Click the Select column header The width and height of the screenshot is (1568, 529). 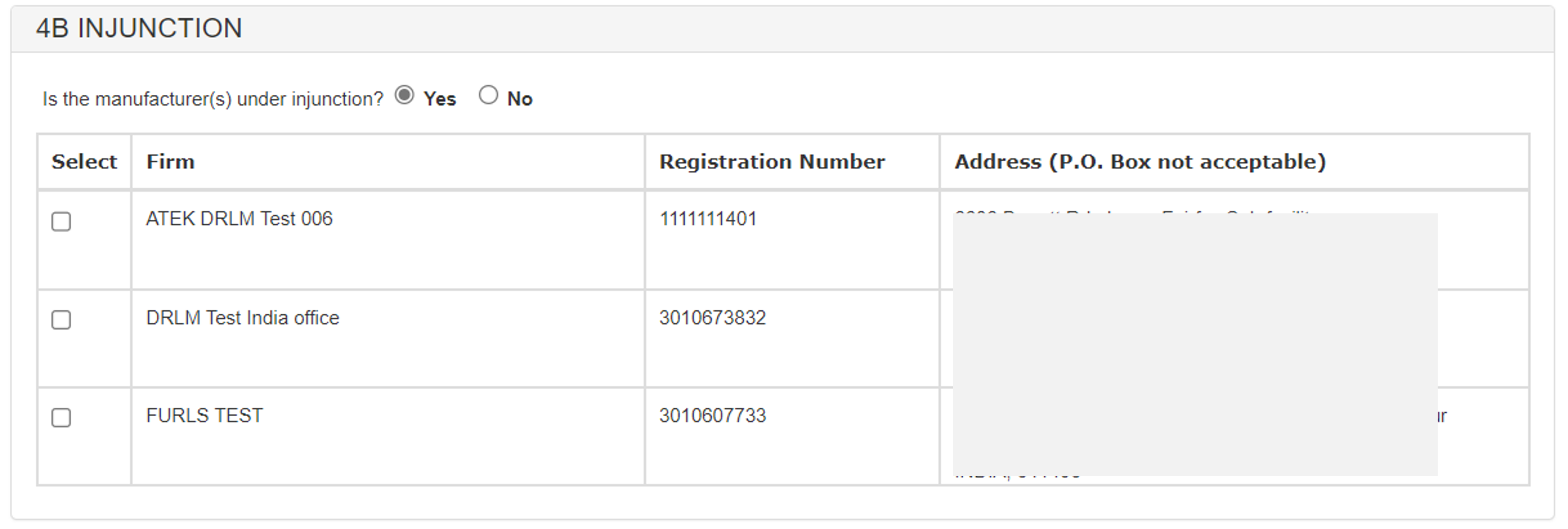[x=84, y=162]
